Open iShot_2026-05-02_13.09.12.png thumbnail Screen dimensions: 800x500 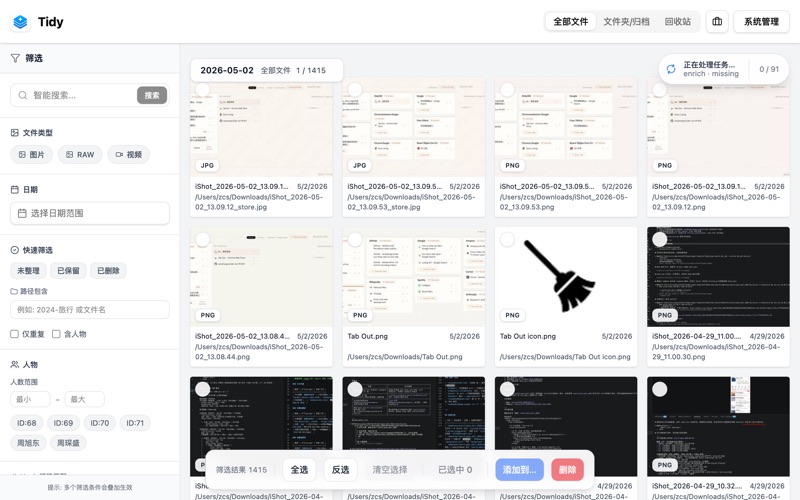coord(718,128)
